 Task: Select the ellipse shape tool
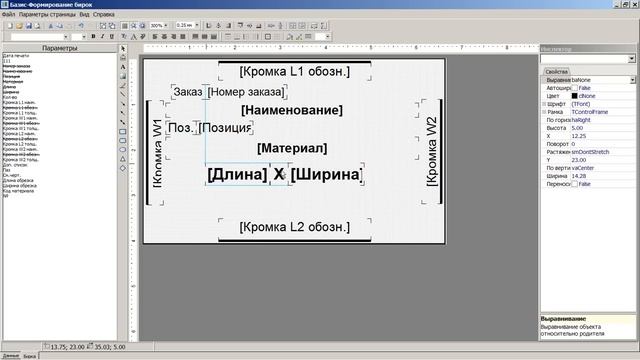pyautogui.click(x=123, y=150)
